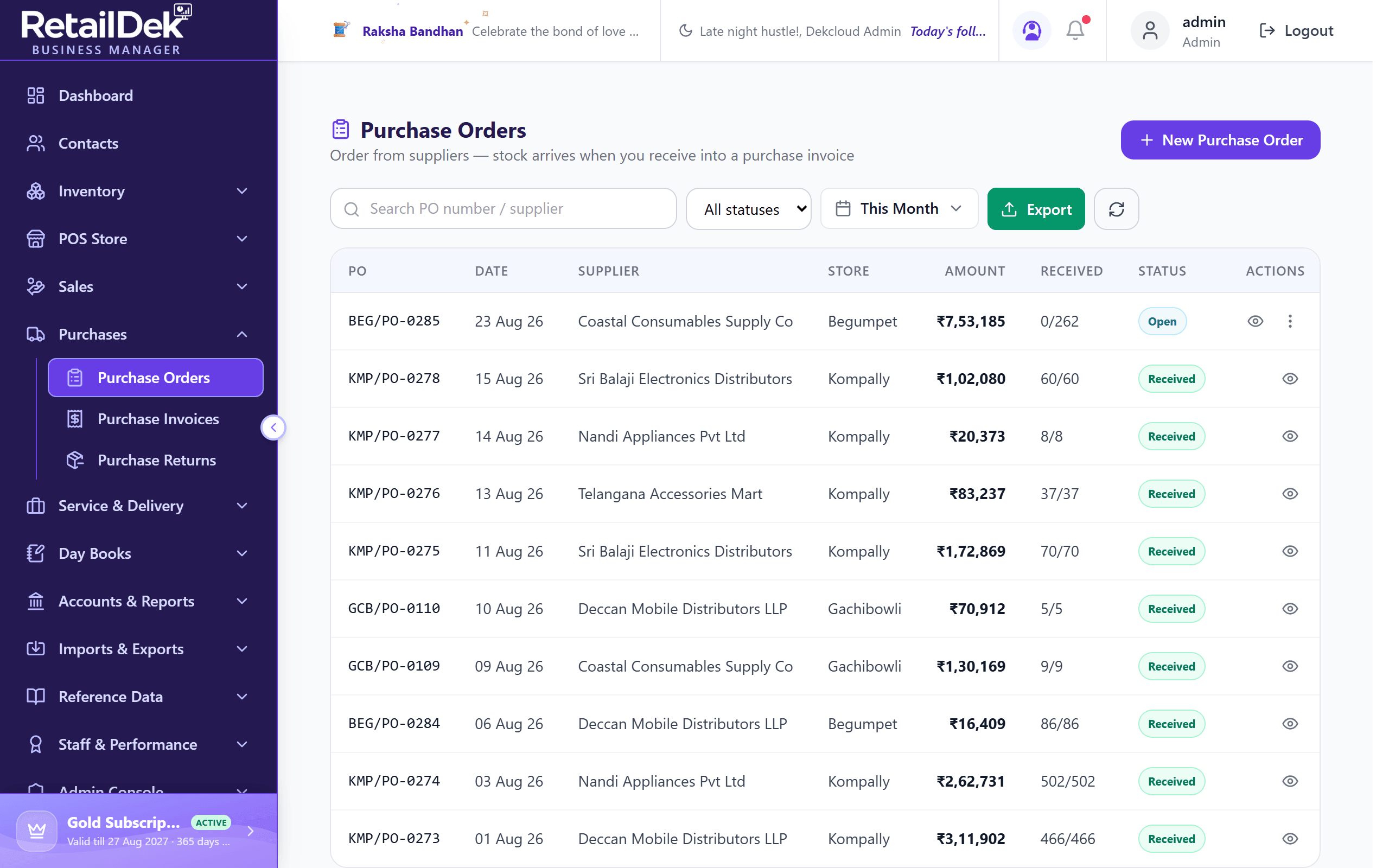Open the Gold Subscription arrow
1389x868 pixels.
coord(250,831)
